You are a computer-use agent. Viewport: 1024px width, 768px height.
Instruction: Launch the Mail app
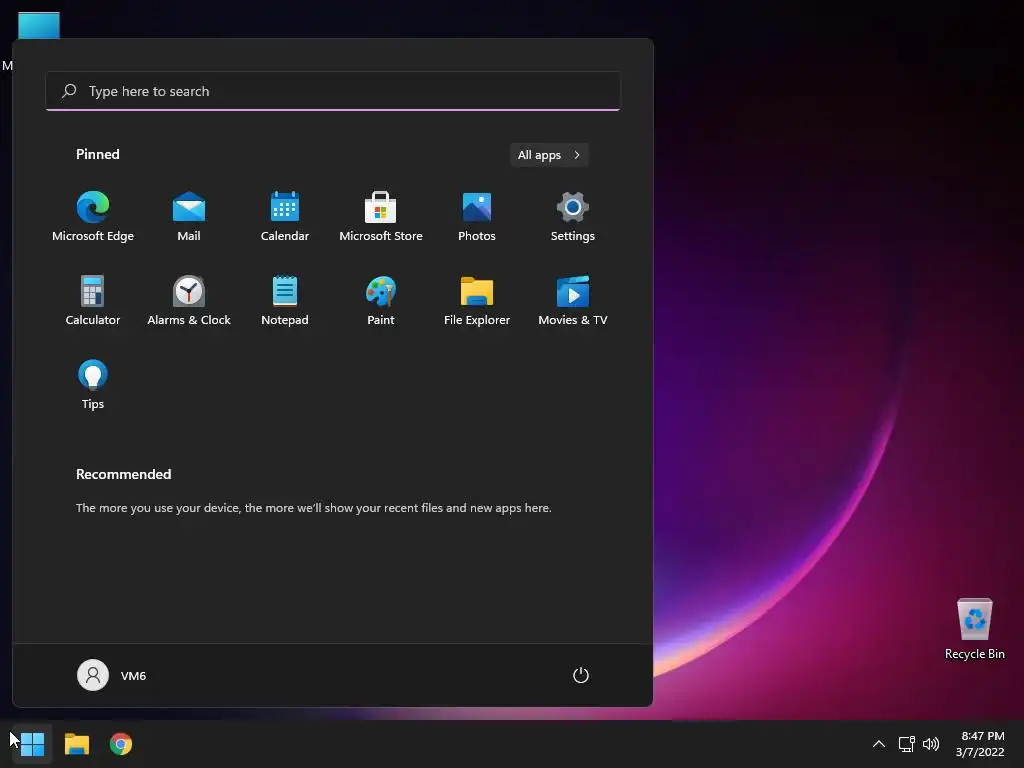click(x=189, y=217)
